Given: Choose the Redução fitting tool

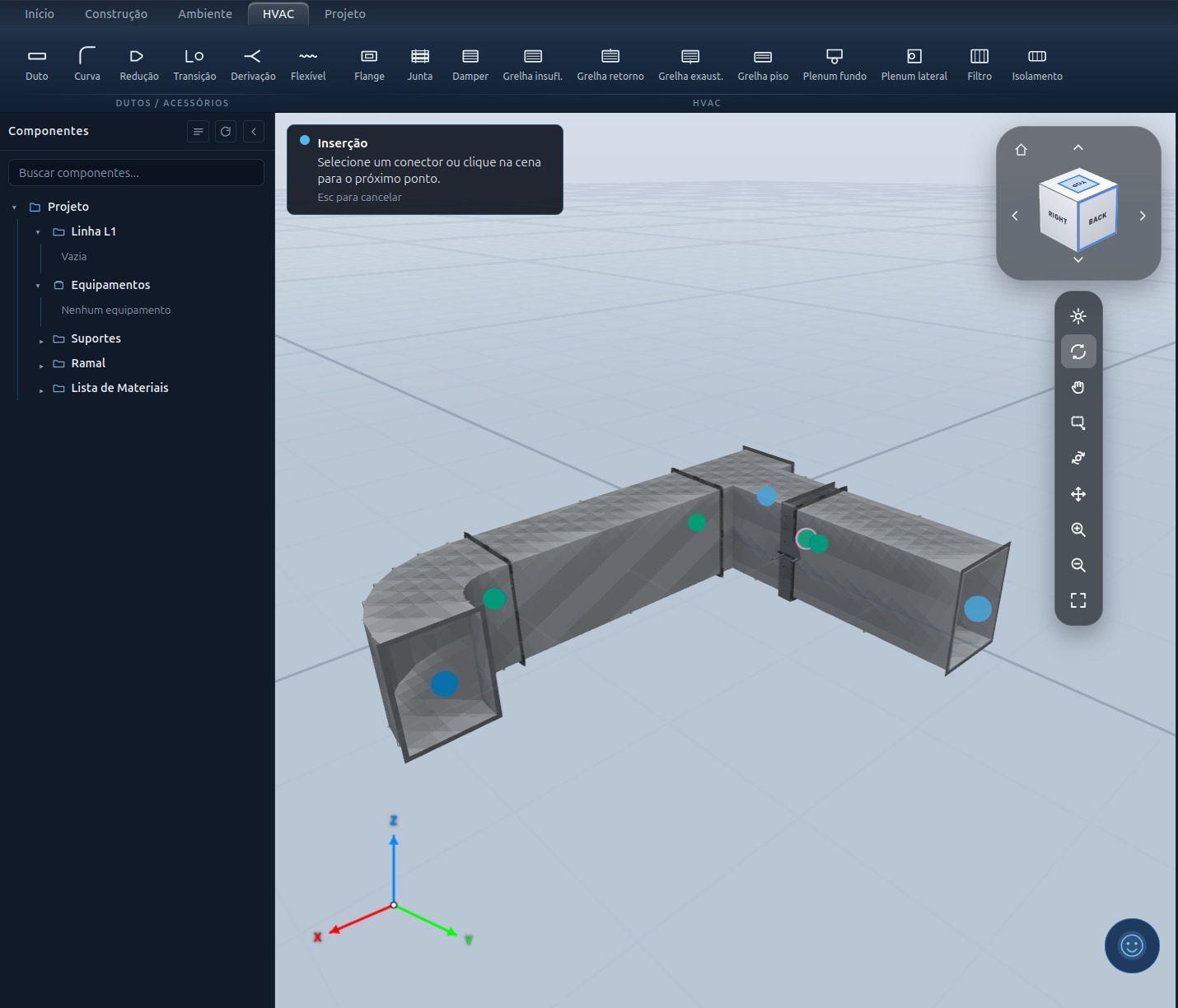Looking at the screenshot, I should click(139, 65).
